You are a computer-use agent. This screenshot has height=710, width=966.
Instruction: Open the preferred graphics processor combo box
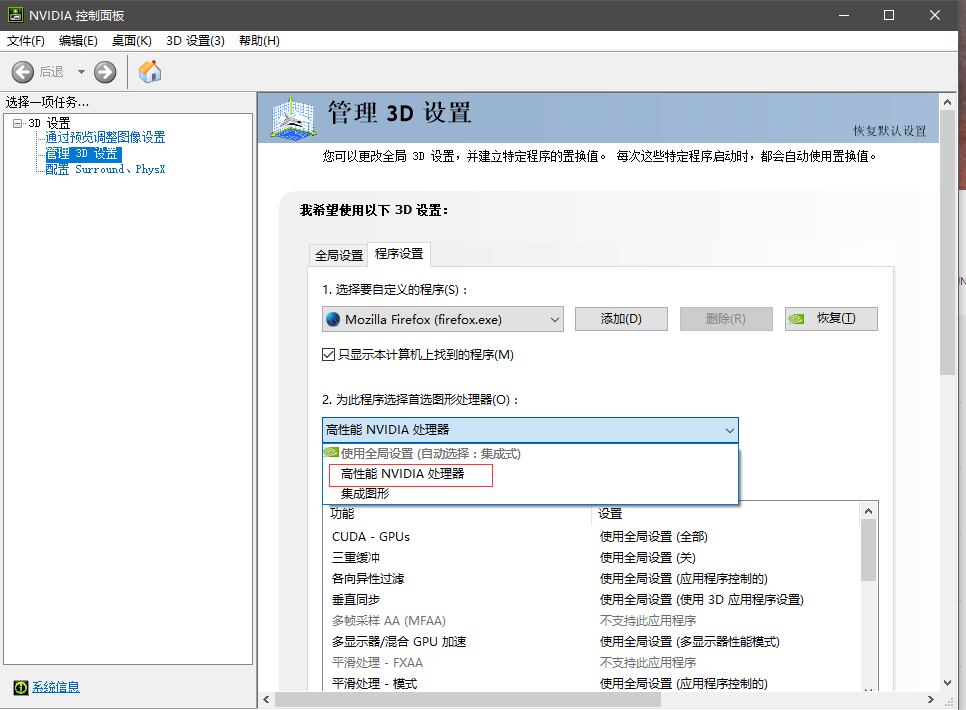(530, 430)
